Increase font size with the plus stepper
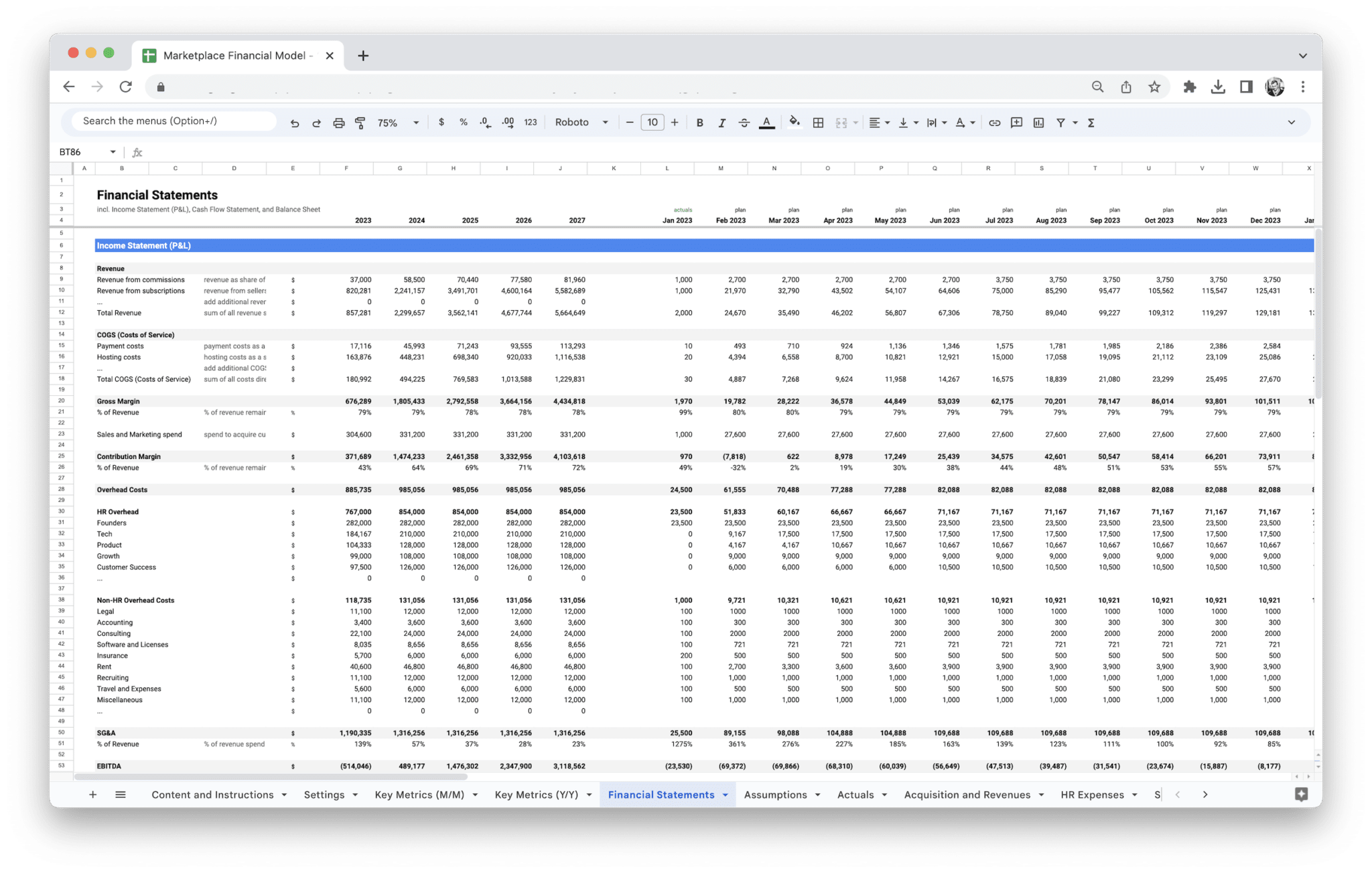This screenshot has height=873, width=1372. (x=675, y=123)
